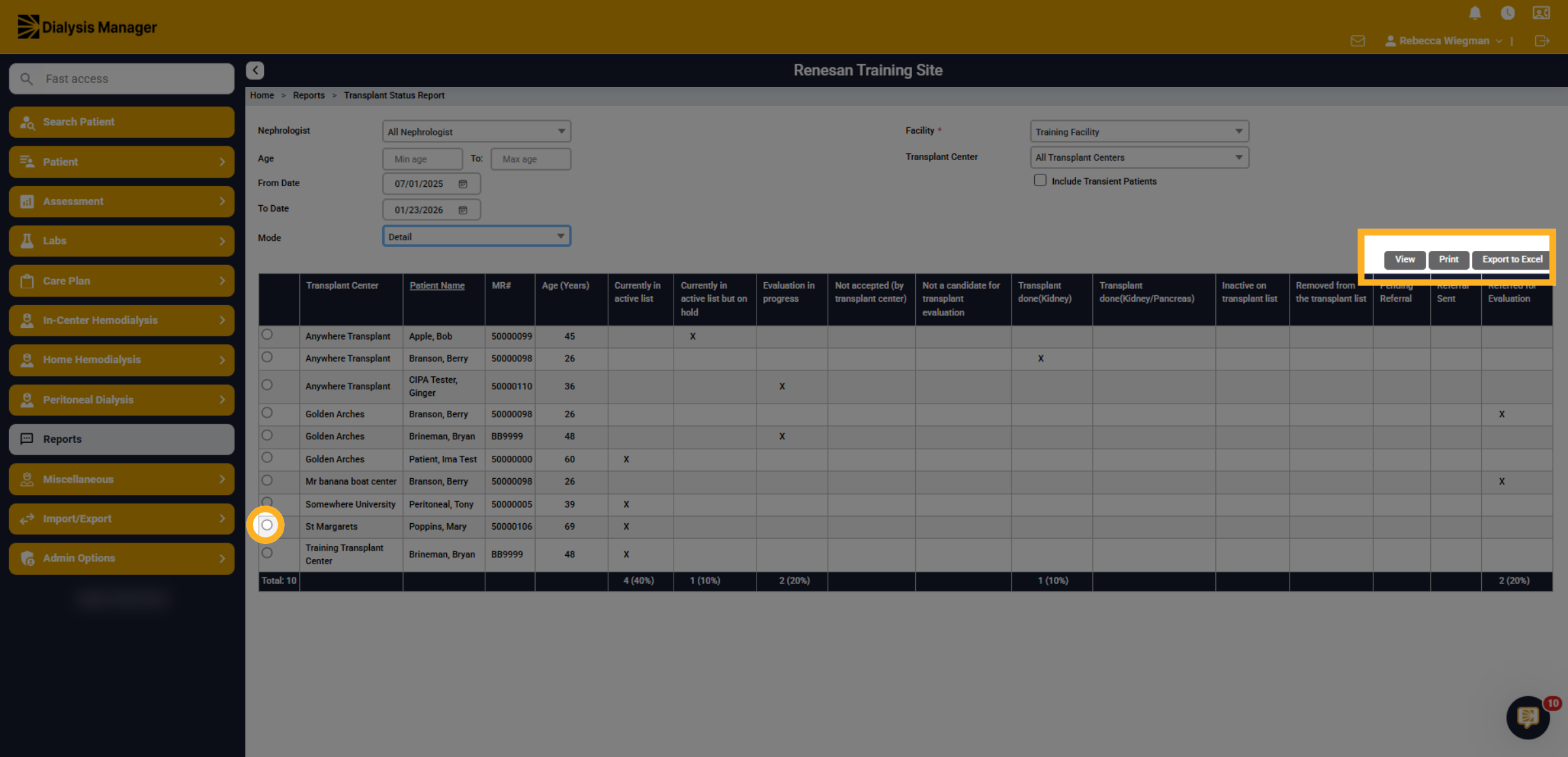Click the clock icon in the top bar
This screenshot has height=757, width=1568.
[1508, 13]
